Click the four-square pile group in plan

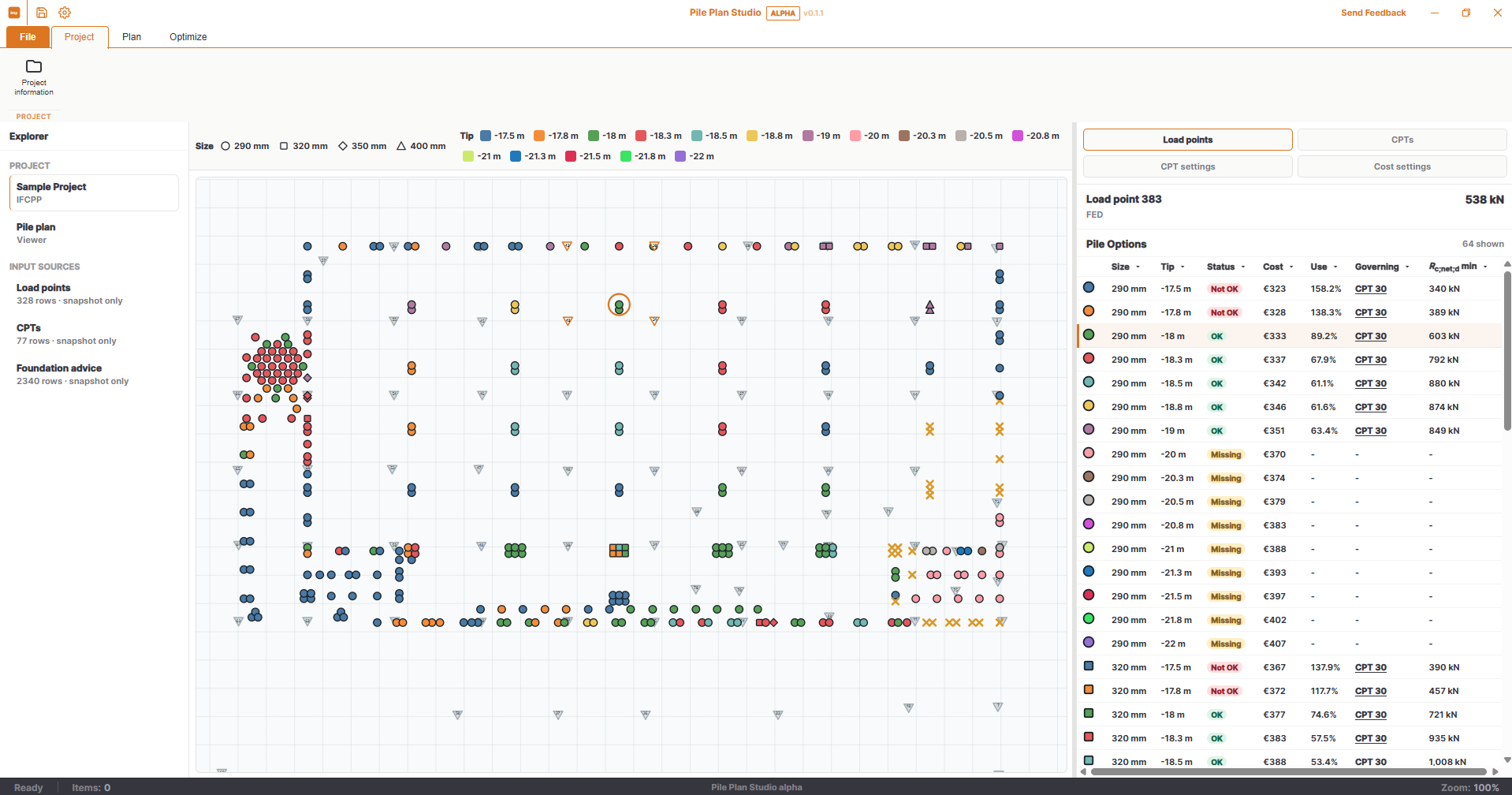click(x=619, y=551)
